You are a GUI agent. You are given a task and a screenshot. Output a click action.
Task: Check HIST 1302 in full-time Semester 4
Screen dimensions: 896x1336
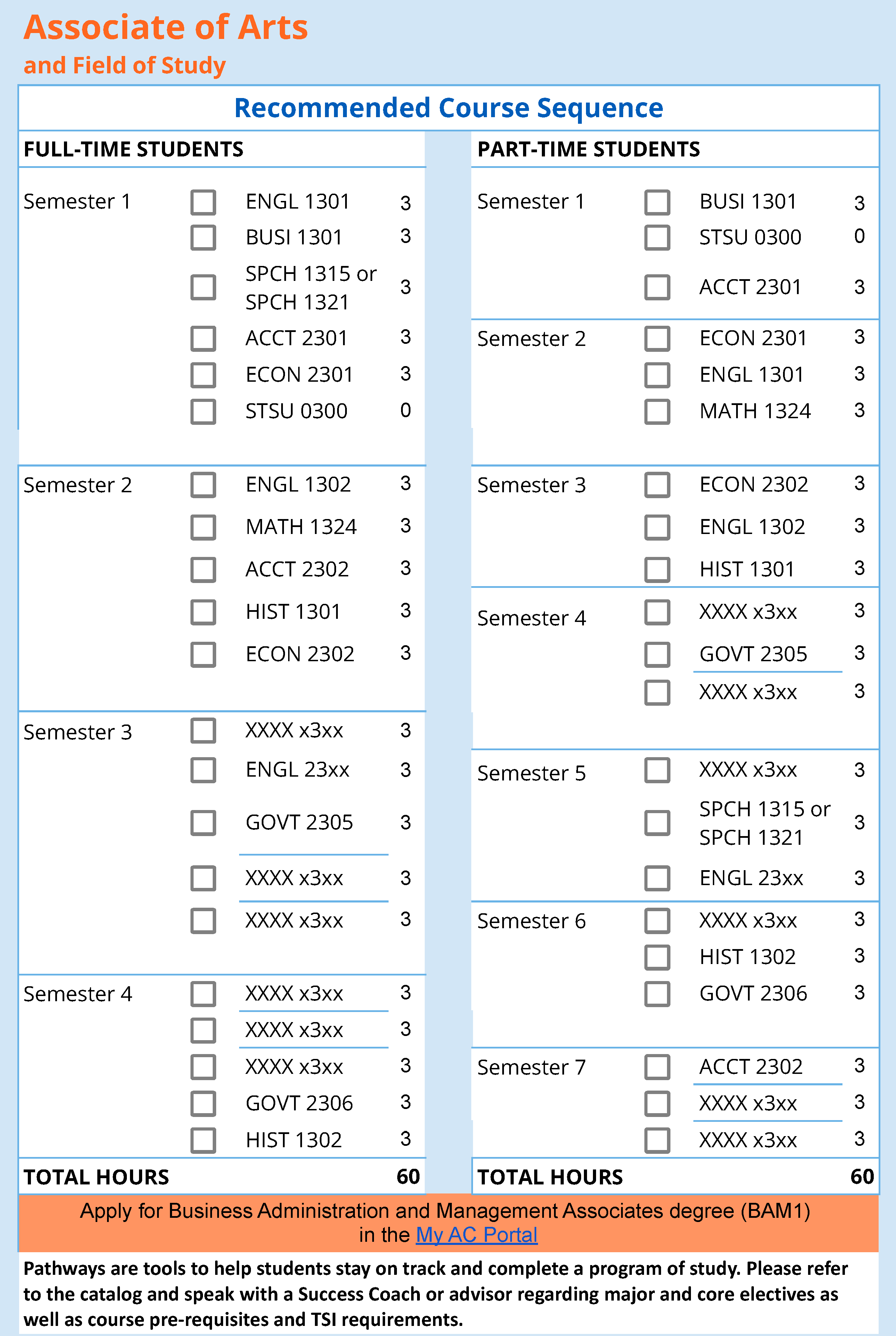203,1140
